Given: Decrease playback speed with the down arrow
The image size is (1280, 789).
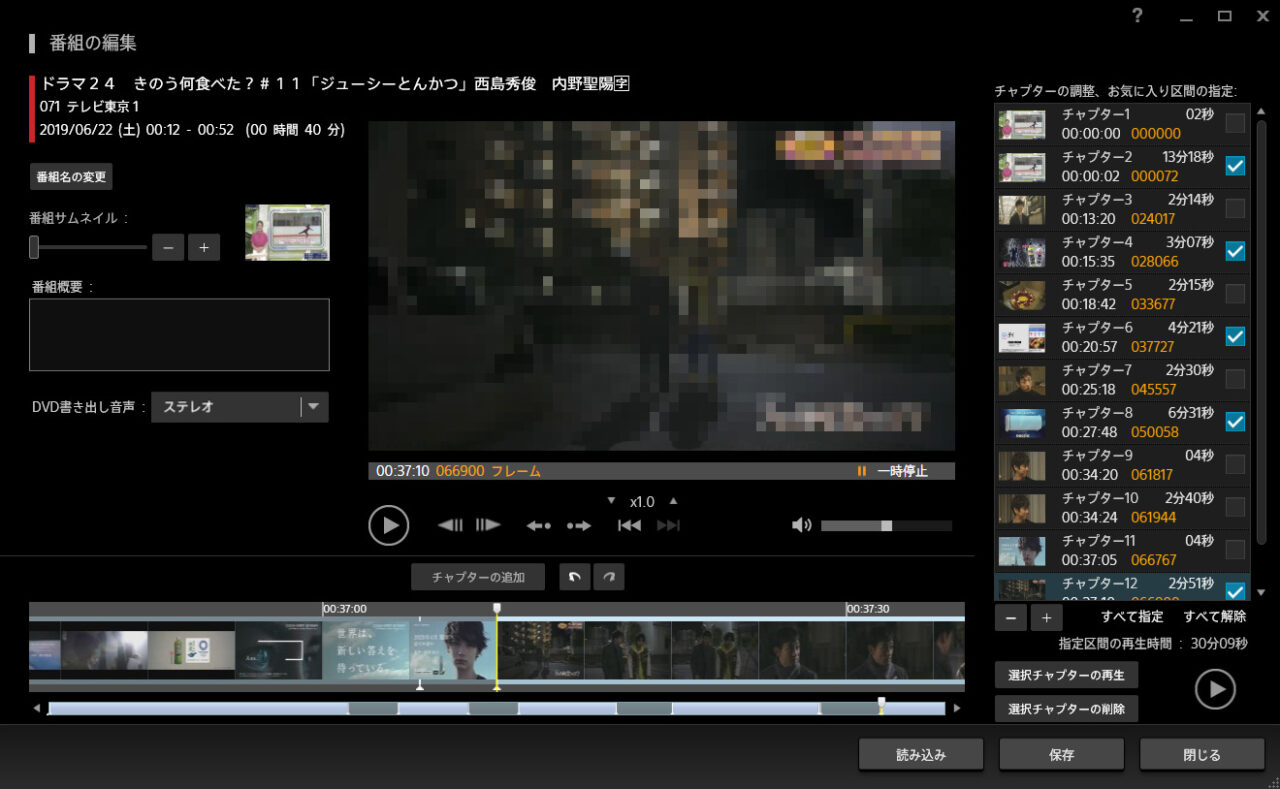Looking at the screenshot, I should (x=612, y=501).
